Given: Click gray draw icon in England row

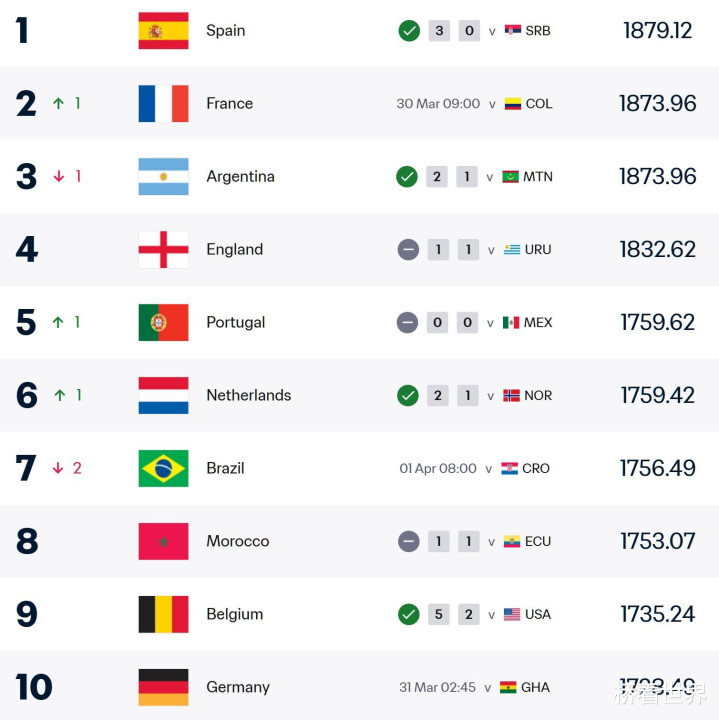Looking at the screenshot, I should coord(408,250).
